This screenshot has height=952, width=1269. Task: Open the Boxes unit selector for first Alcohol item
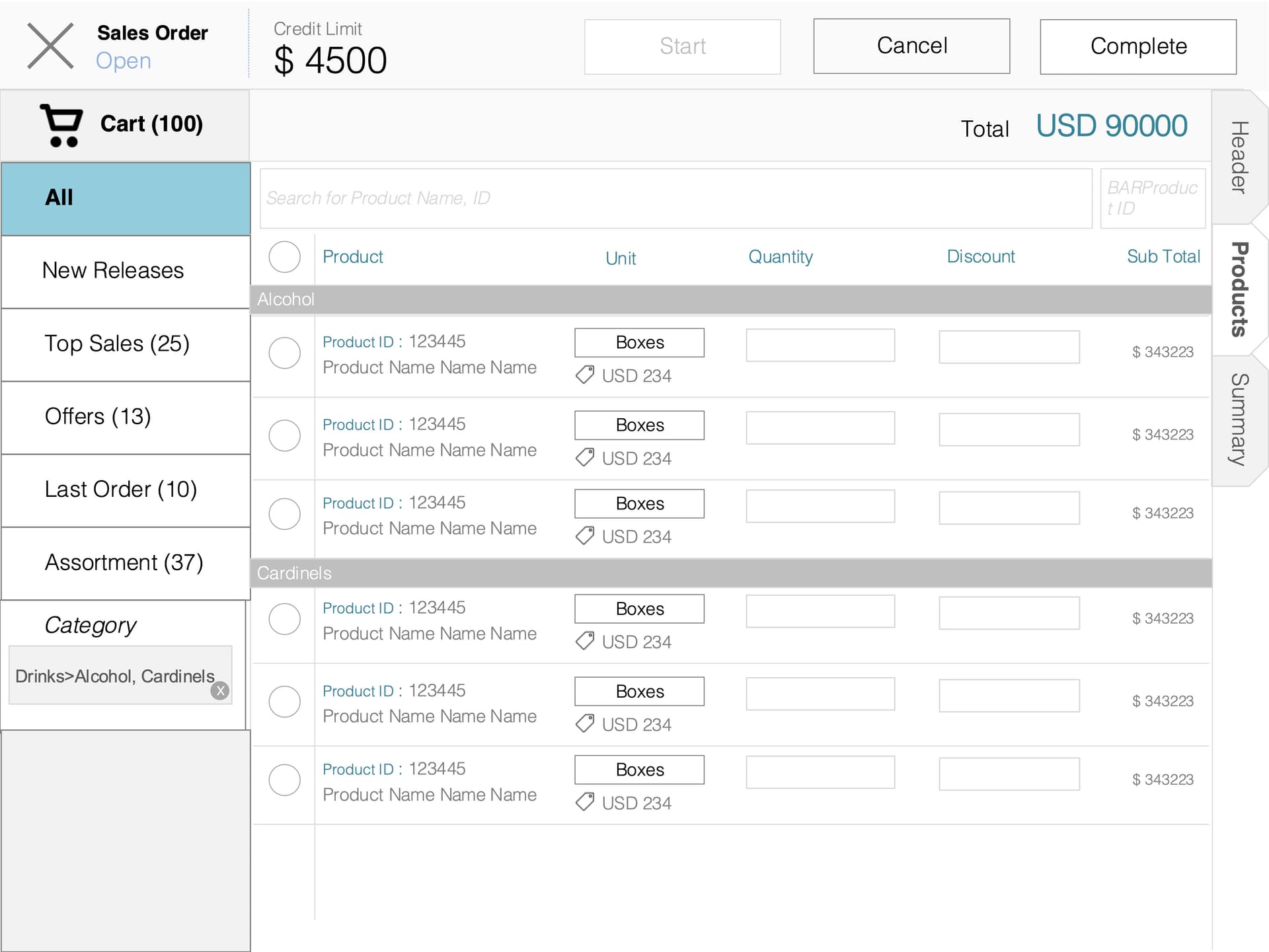pos(638,342)
